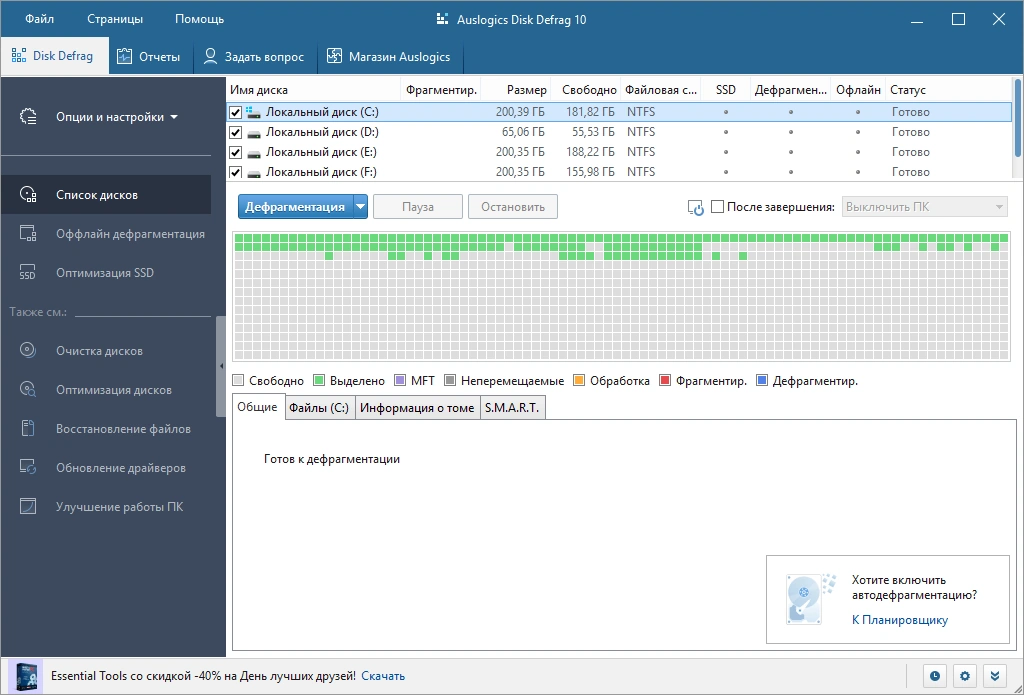
Task: Click the SSD optimization sidebar icon
Action: 28,272
